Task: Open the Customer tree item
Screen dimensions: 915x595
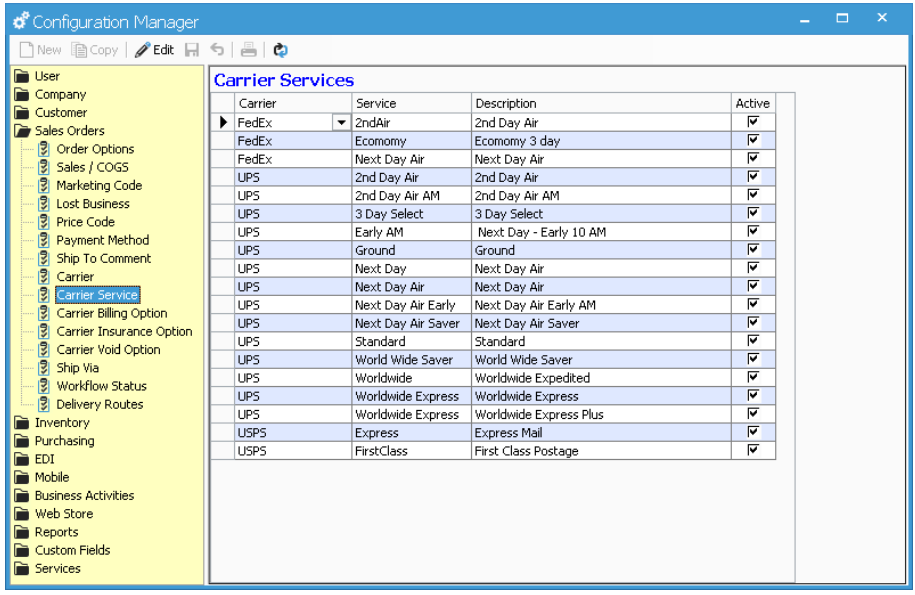Action: pyautogui.click(x=61, y=113)
